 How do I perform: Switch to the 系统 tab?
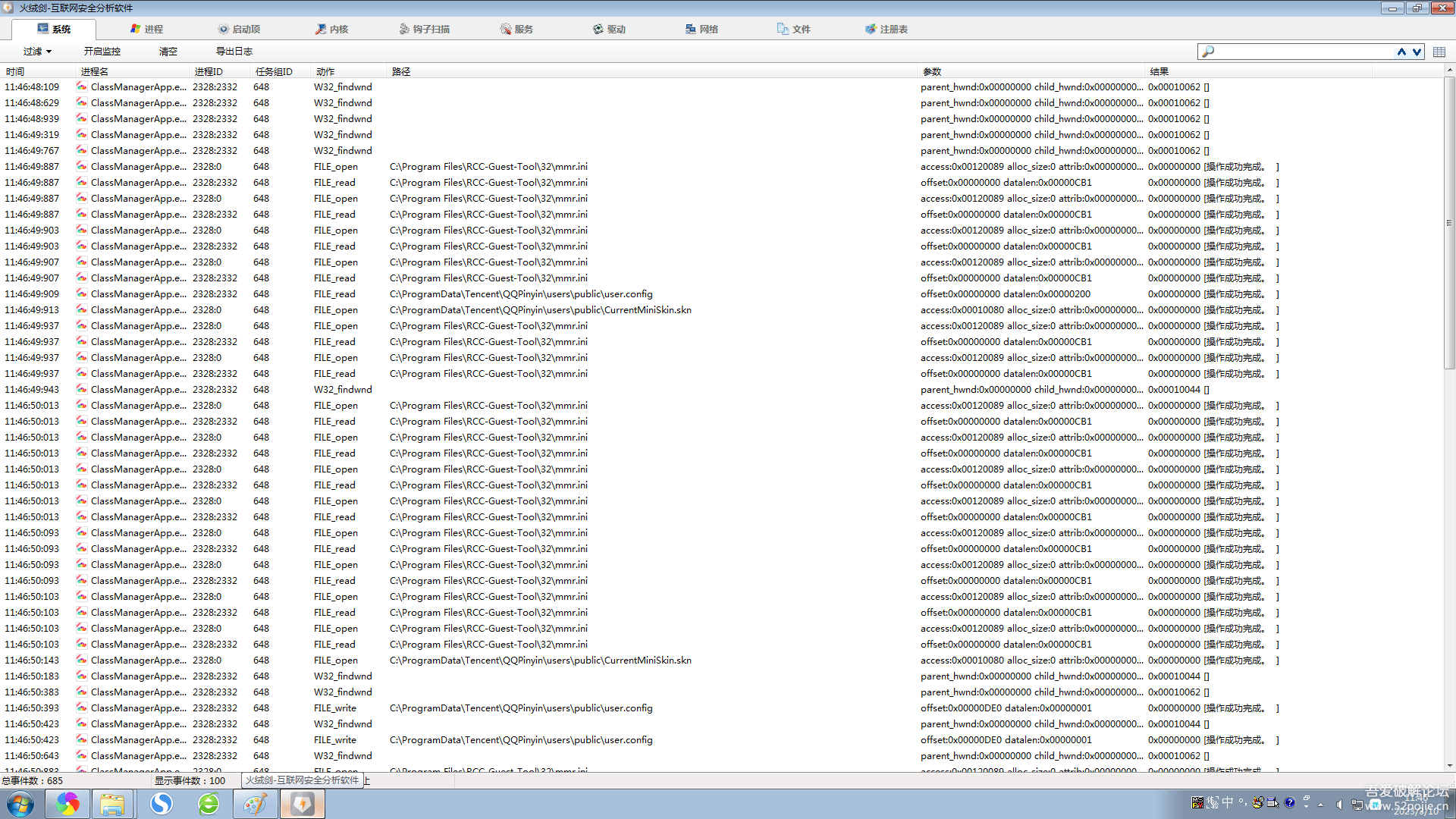point(54,29)
